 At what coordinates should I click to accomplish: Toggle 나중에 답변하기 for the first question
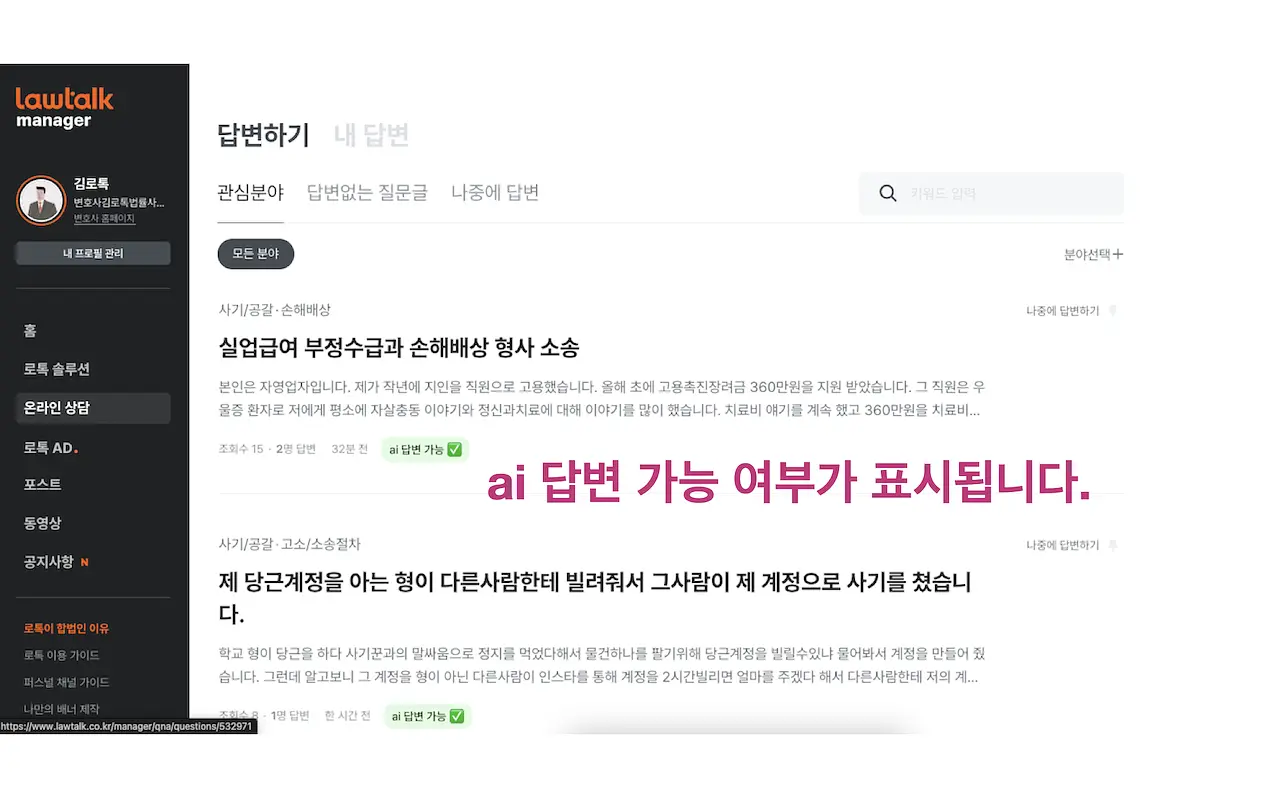1062,311
